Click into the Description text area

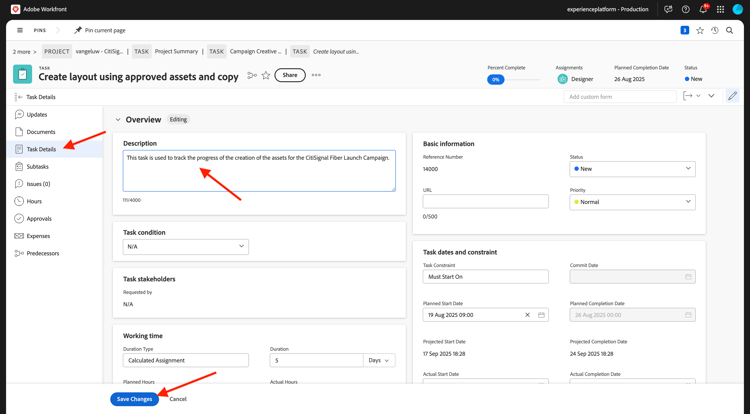click(x=259, y=171)
